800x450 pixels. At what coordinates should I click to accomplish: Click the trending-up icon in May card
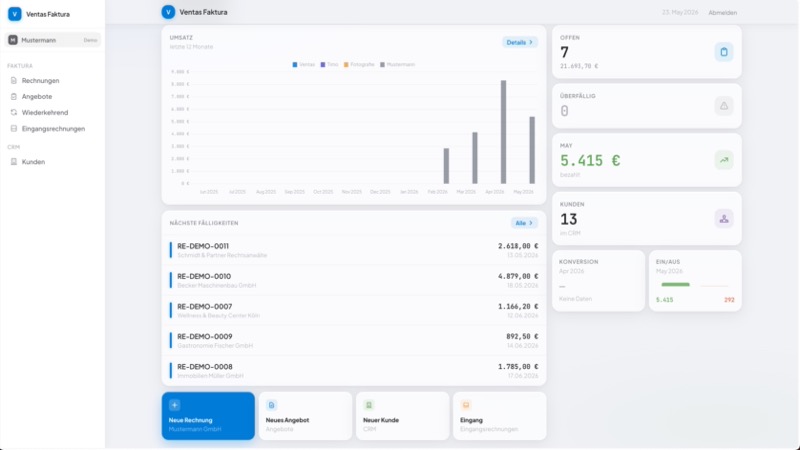[x=723, y=160]
